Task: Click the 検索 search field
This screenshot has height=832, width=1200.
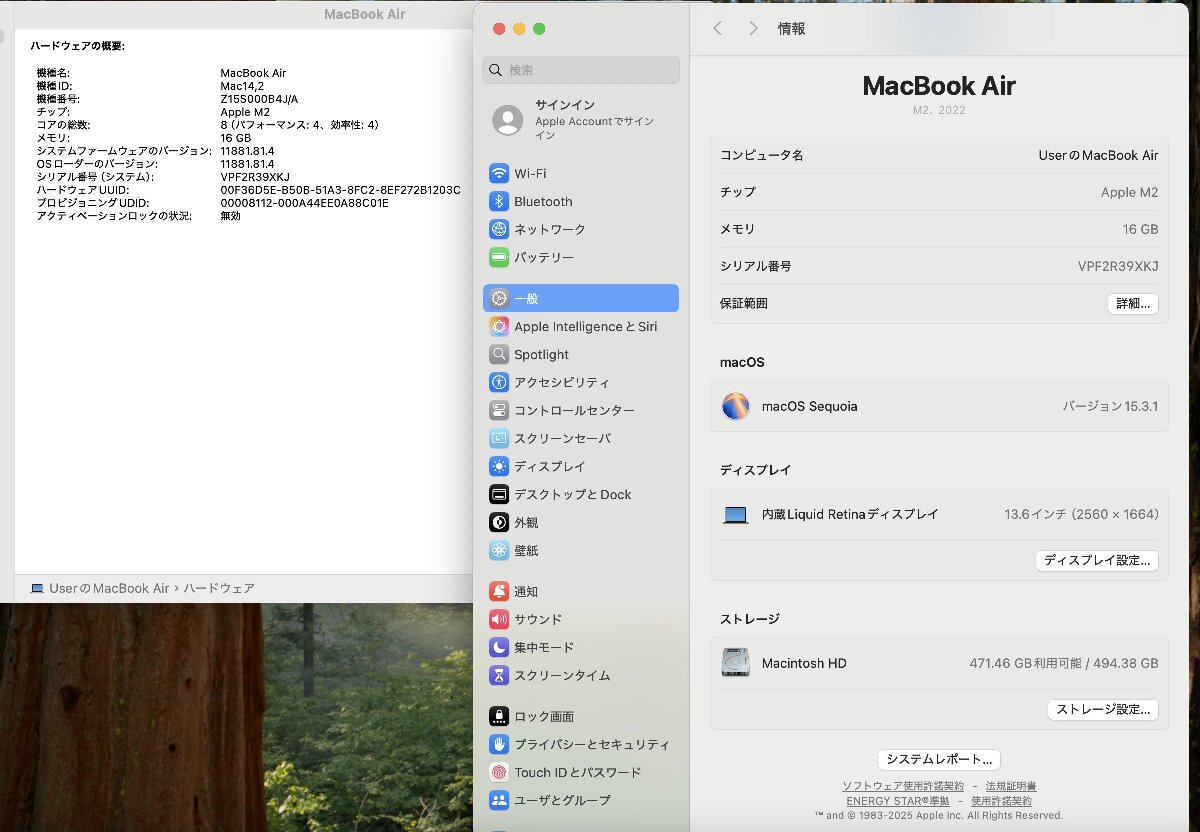Action: coord(581,70)
